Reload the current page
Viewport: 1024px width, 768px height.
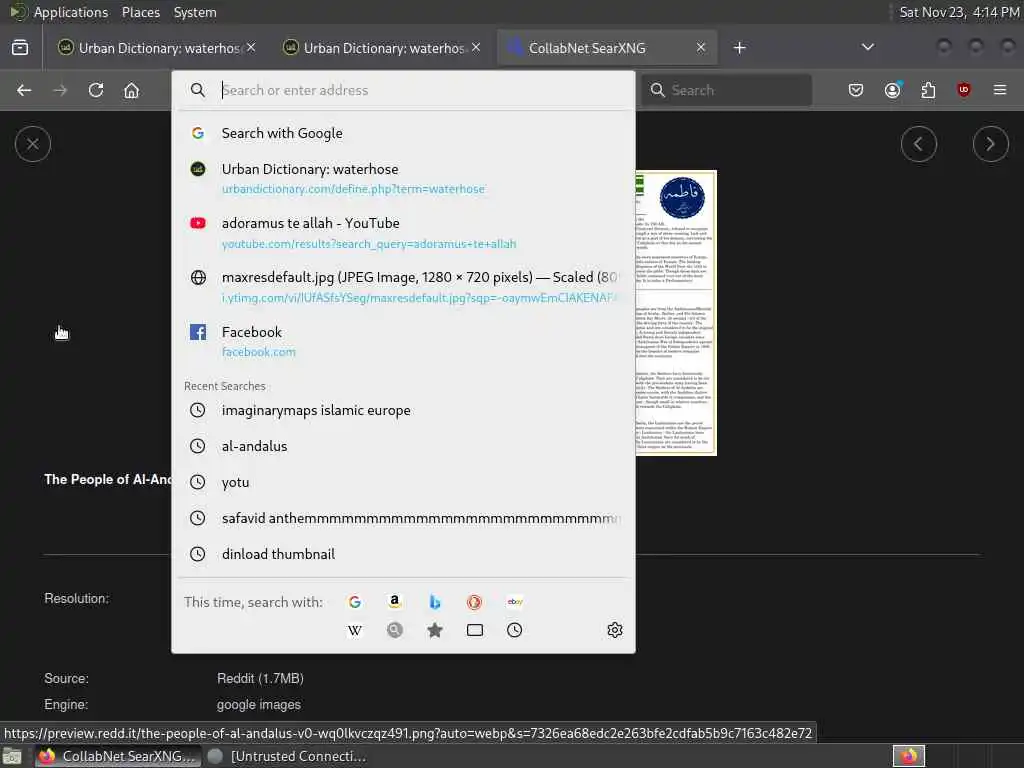coord(96,90)
